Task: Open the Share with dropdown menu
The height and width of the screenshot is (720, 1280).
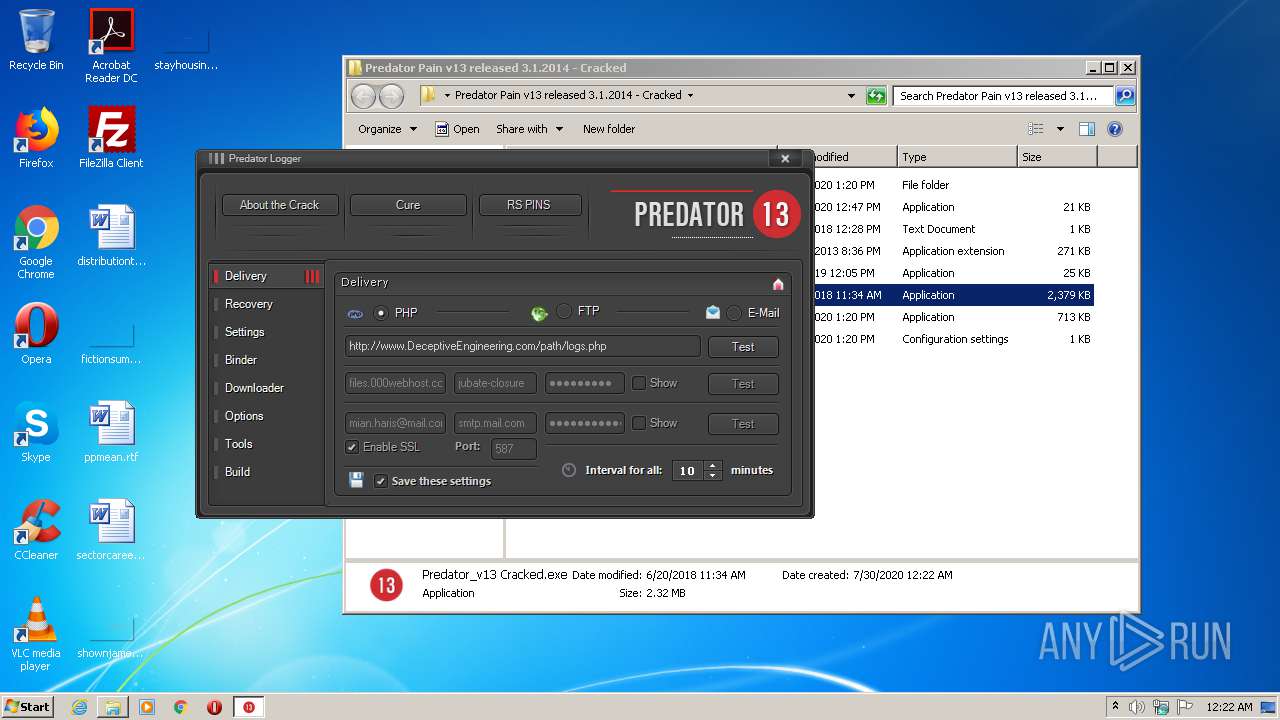Action: (529, 129)
